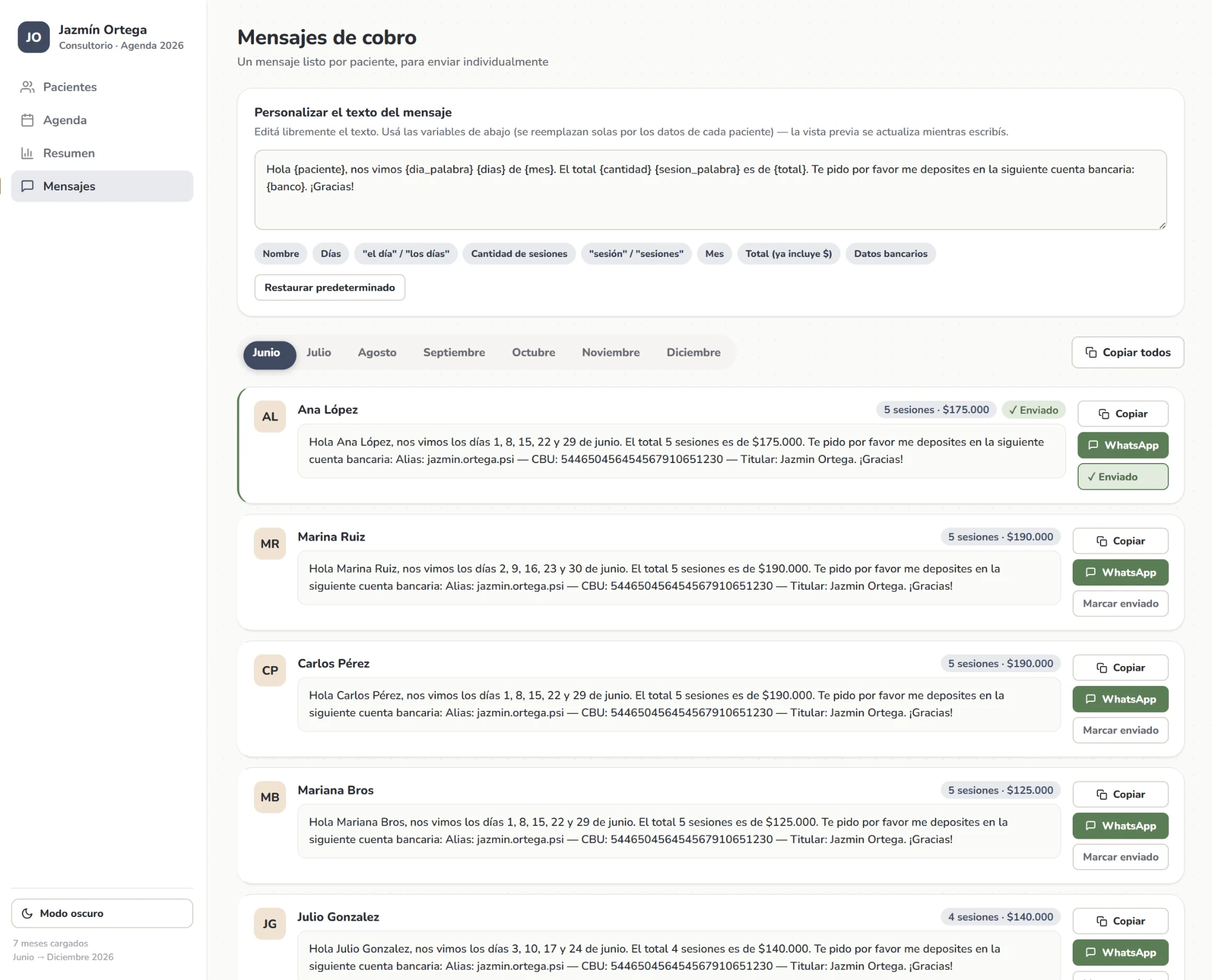This screenshot has width=1212, height=980.
Task: Click the AL avatar of Ana López
Action: click(270, 417)
